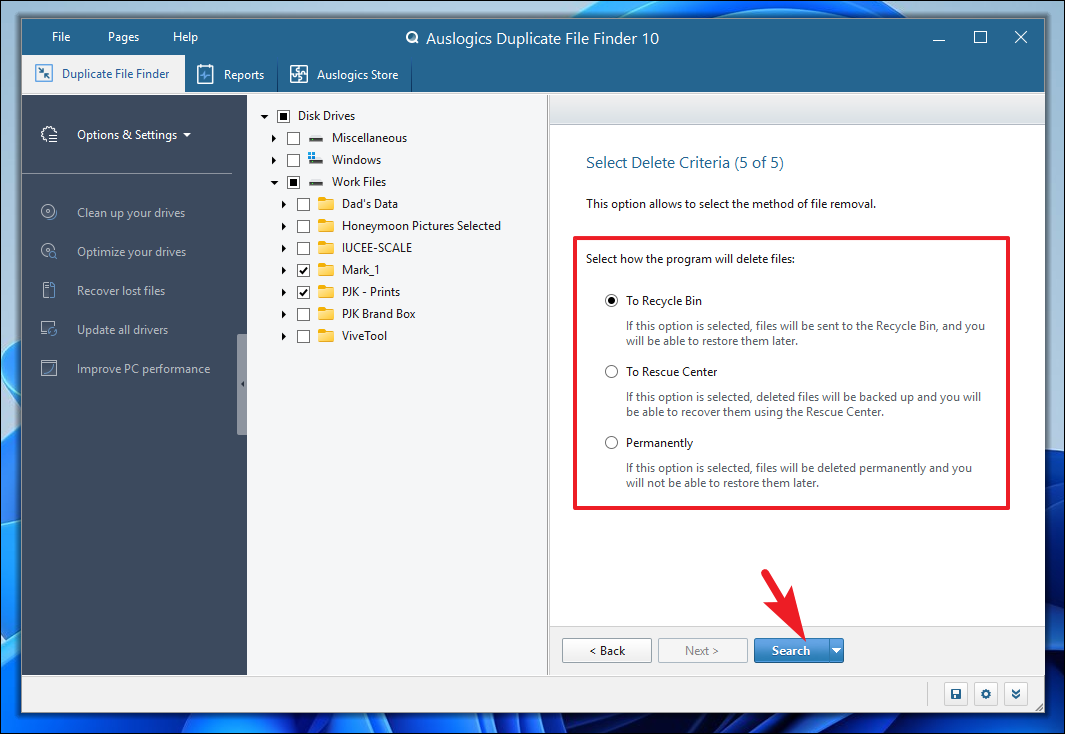Uncheck the Mark_1 folder checkbox
The width and height of the screenshot is (1065, 734).
pyautogui.click(x=304, y=270)
